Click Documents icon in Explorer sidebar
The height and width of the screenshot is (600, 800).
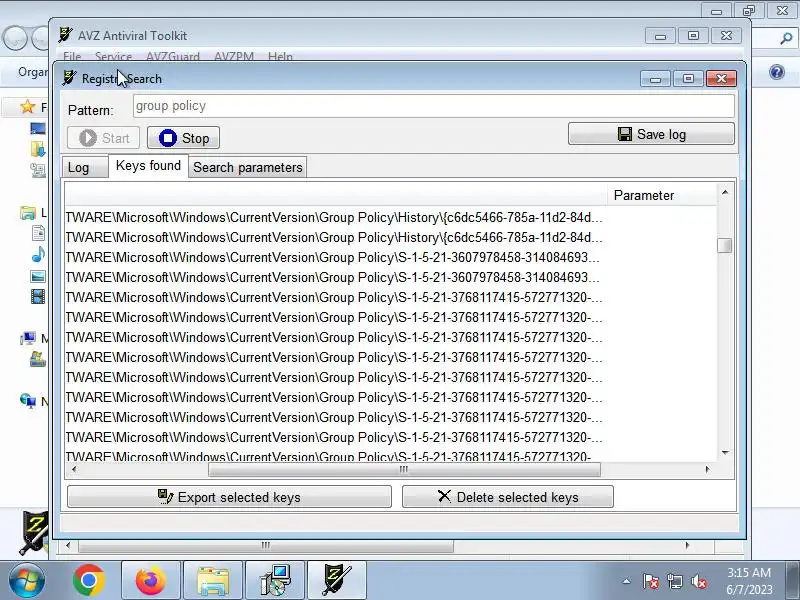(x=38, y=233)
